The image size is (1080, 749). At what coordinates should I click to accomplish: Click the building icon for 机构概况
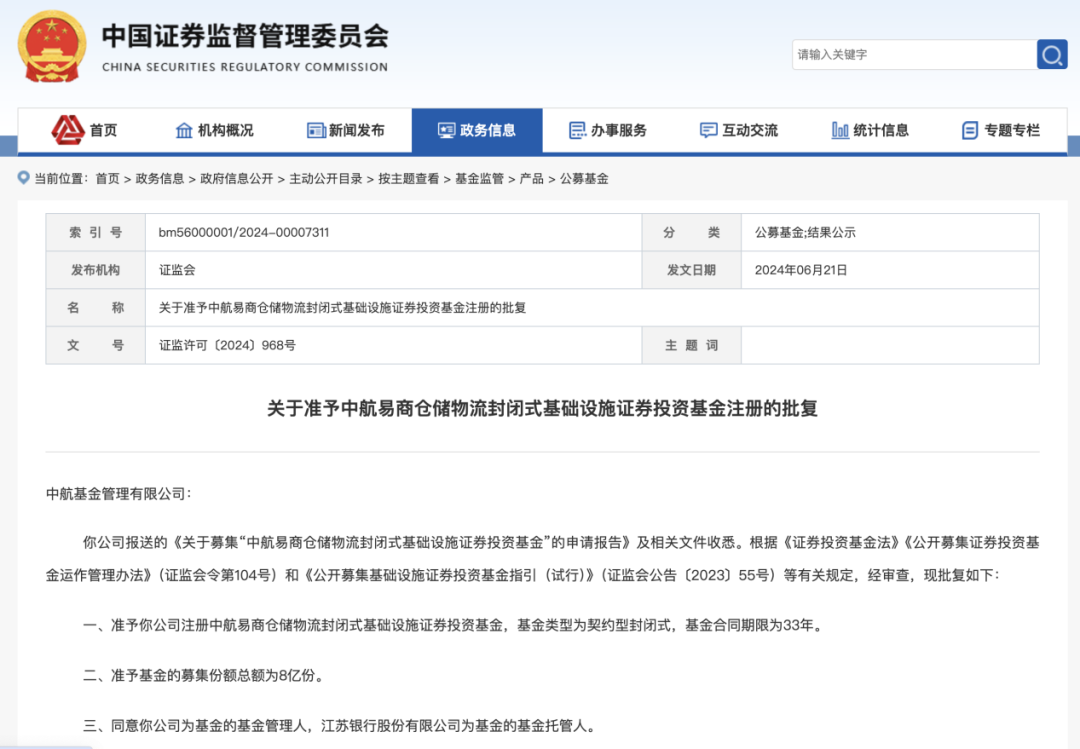[184, 130]
